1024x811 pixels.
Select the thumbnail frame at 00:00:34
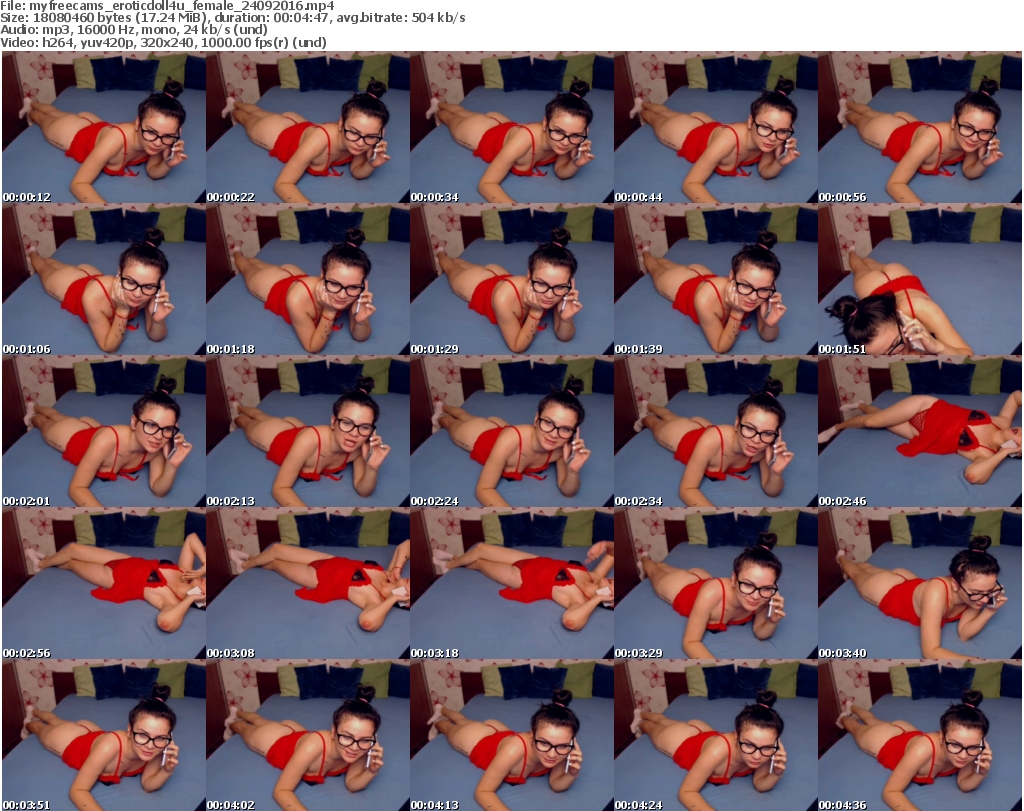(x=511, y=127)
